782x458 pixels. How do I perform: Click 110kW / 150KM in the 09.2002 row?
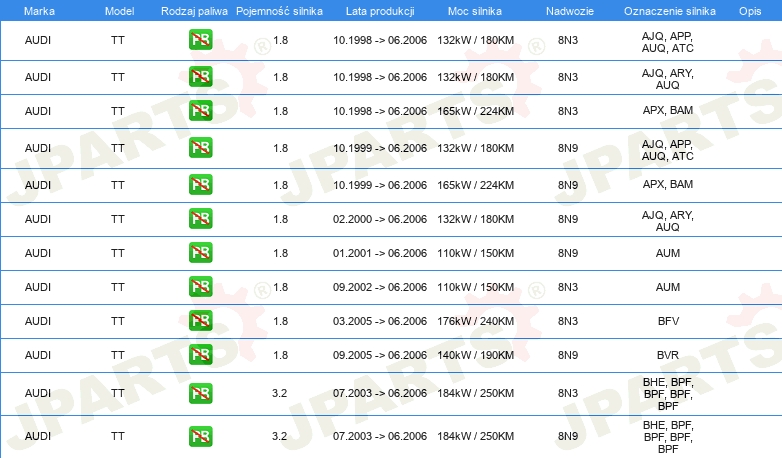tap(475, 287)
